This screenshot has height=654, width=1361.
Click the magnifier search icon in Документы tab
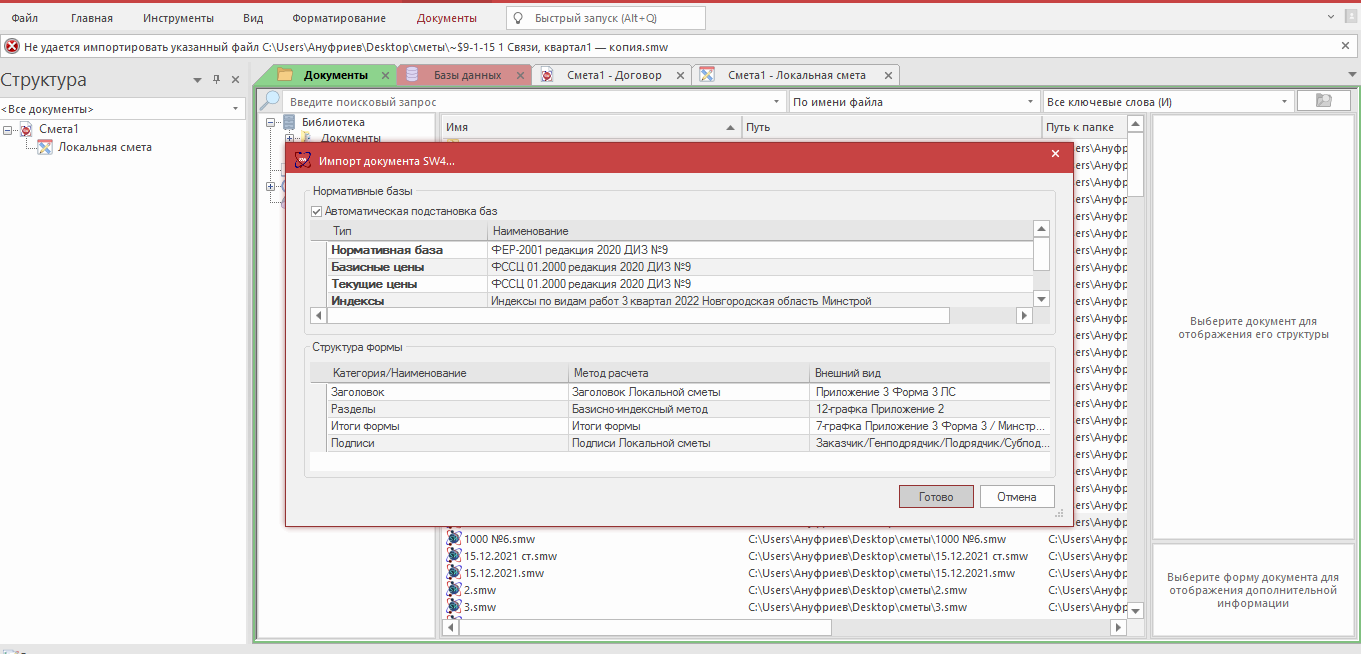[x=270, y=101]
